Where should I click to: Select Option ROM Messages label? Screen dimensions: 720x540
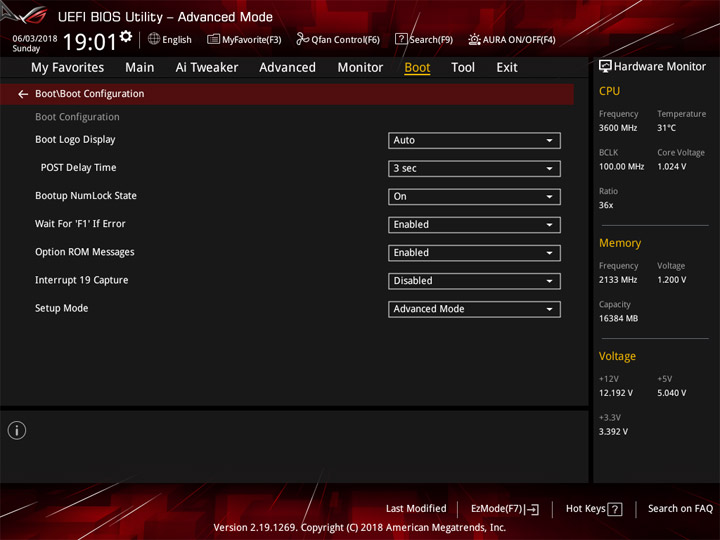85,252
